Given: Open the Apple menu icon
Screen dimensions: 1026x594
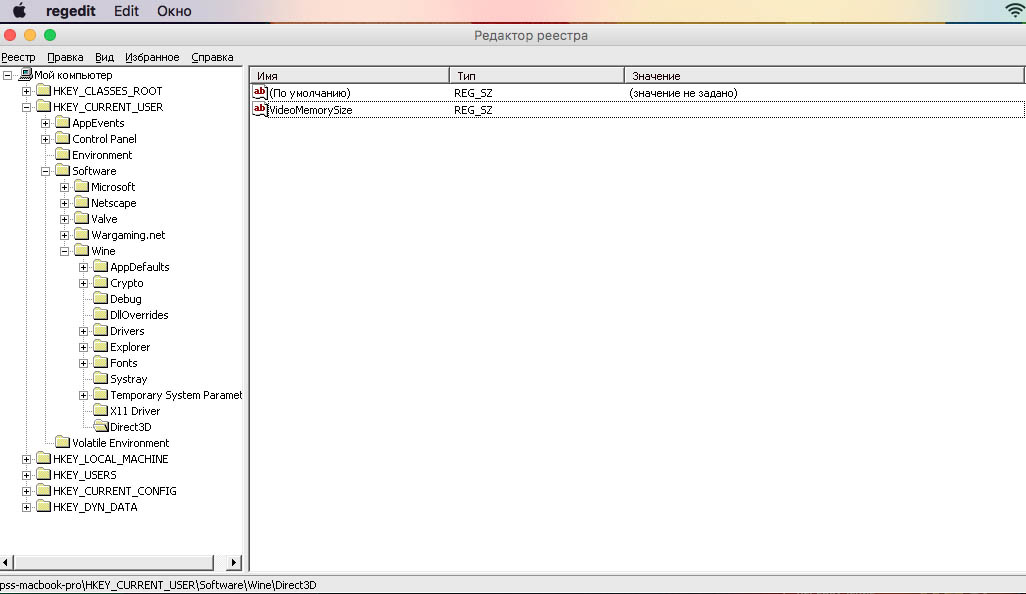Looking at the screenshot, I should click(x=19, y=11).
